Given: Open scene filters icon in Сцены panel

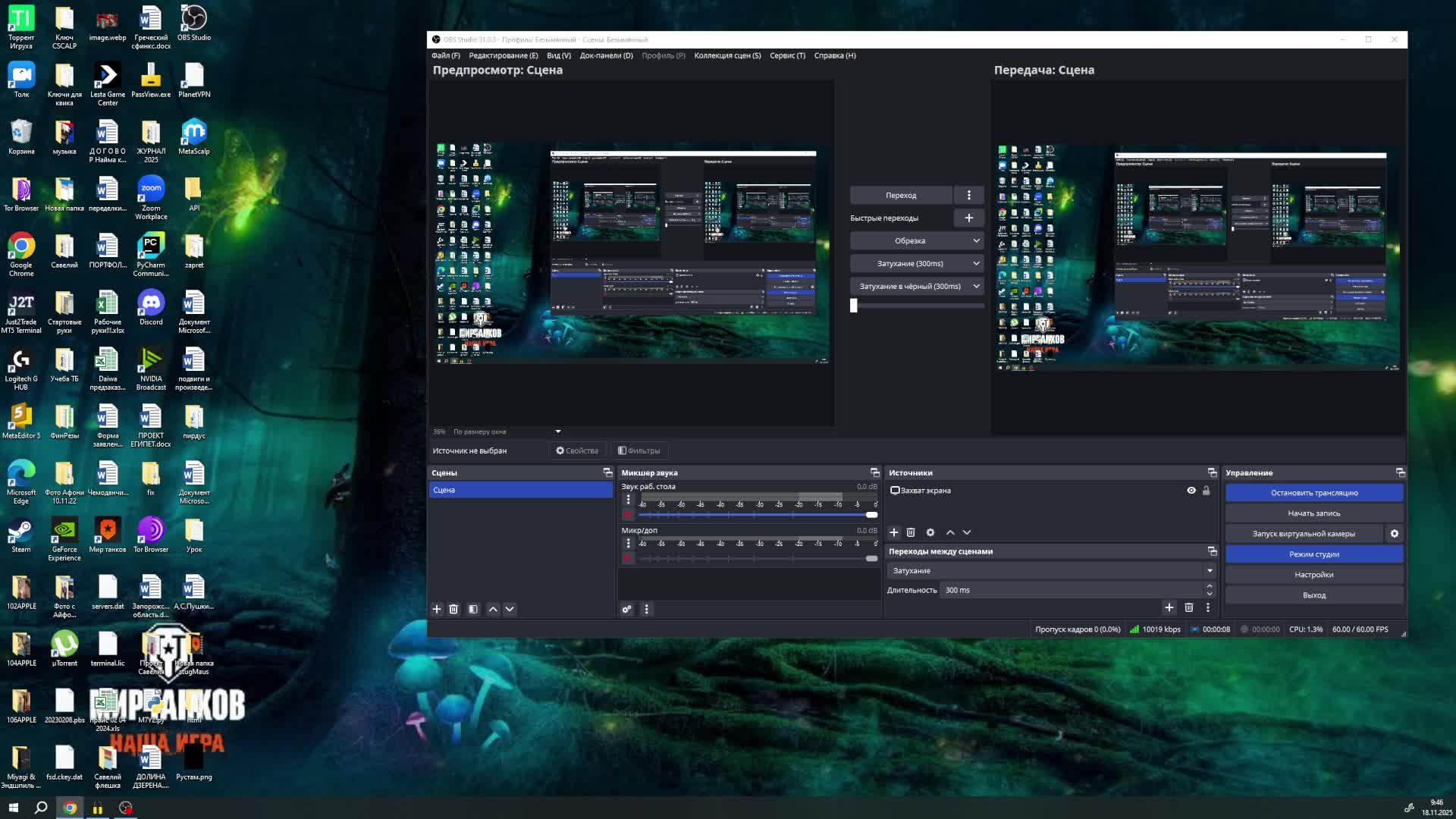Looking at the screenshot, I should pyautogui.click(x=473, y=609).
